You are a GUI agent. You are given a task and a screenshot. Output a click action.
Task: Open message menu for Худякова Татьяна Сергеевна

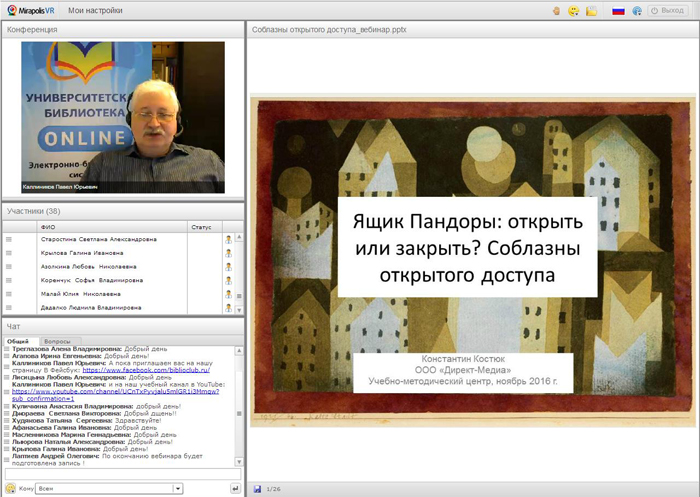7,421
